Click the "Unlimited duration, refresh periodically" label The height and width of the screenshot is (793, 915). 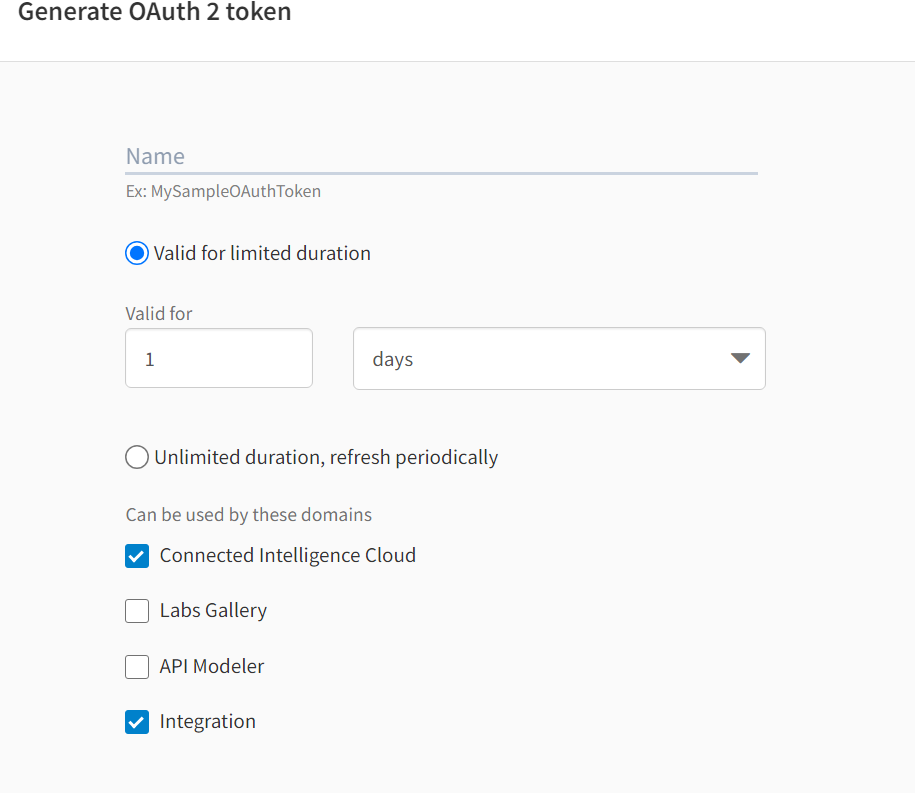(326, 457)
